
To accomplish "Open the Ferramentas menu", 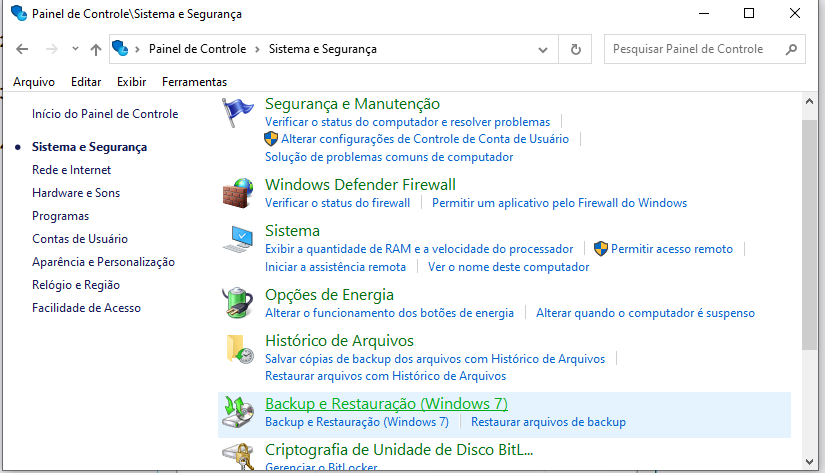I will point(194,82).
